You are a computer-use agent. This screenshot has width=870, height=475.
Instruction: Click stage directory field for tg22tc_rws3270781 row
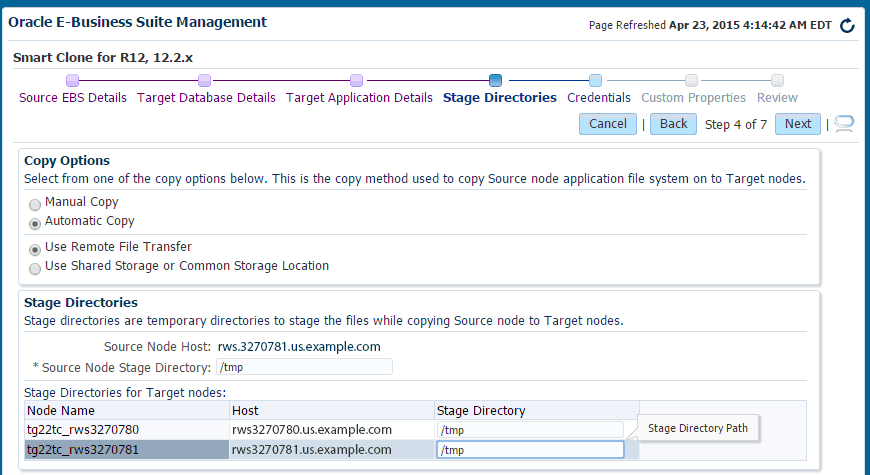click(x=530, y=450)
